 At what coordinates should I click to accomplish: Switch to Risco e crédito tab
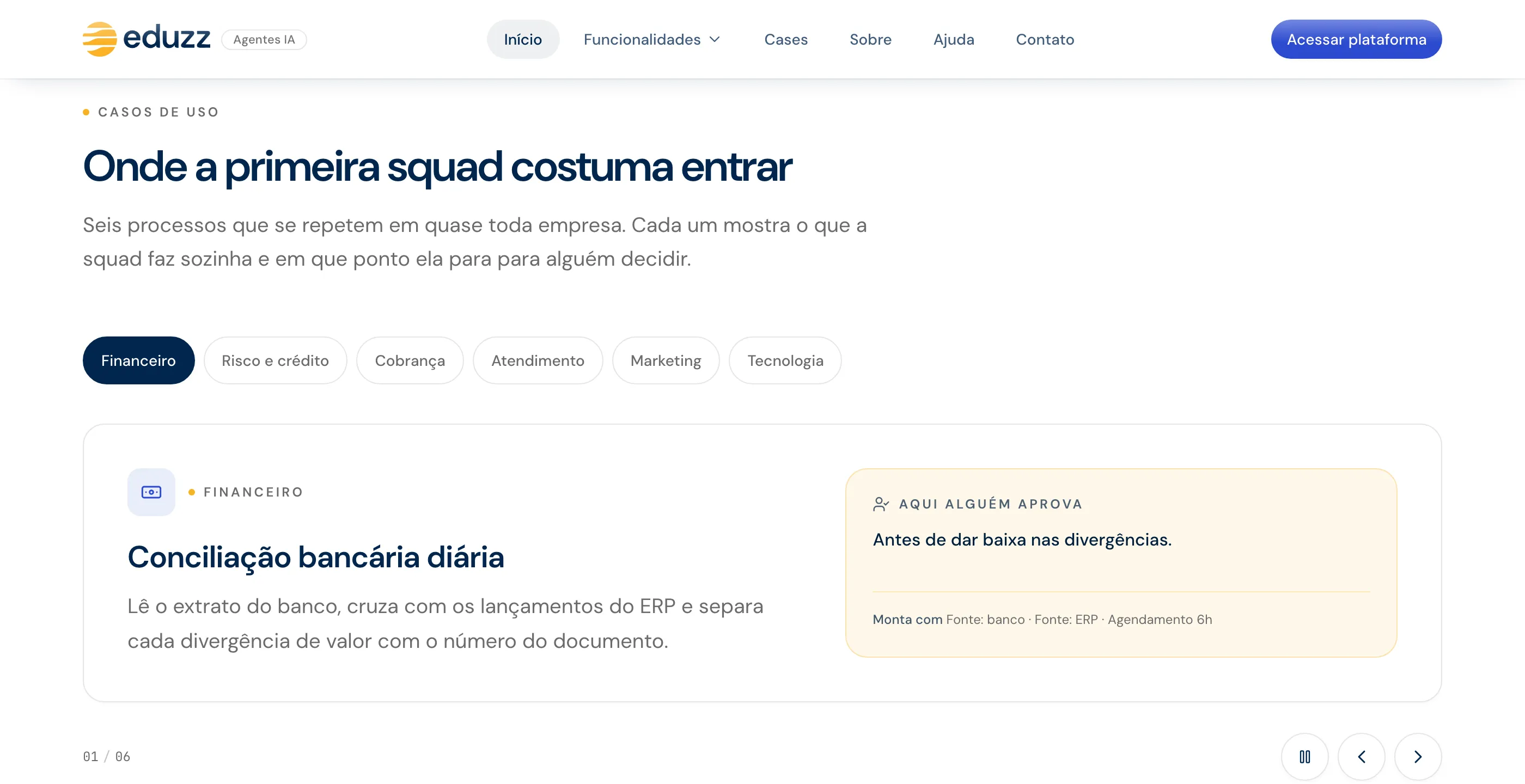coord(275,360)
